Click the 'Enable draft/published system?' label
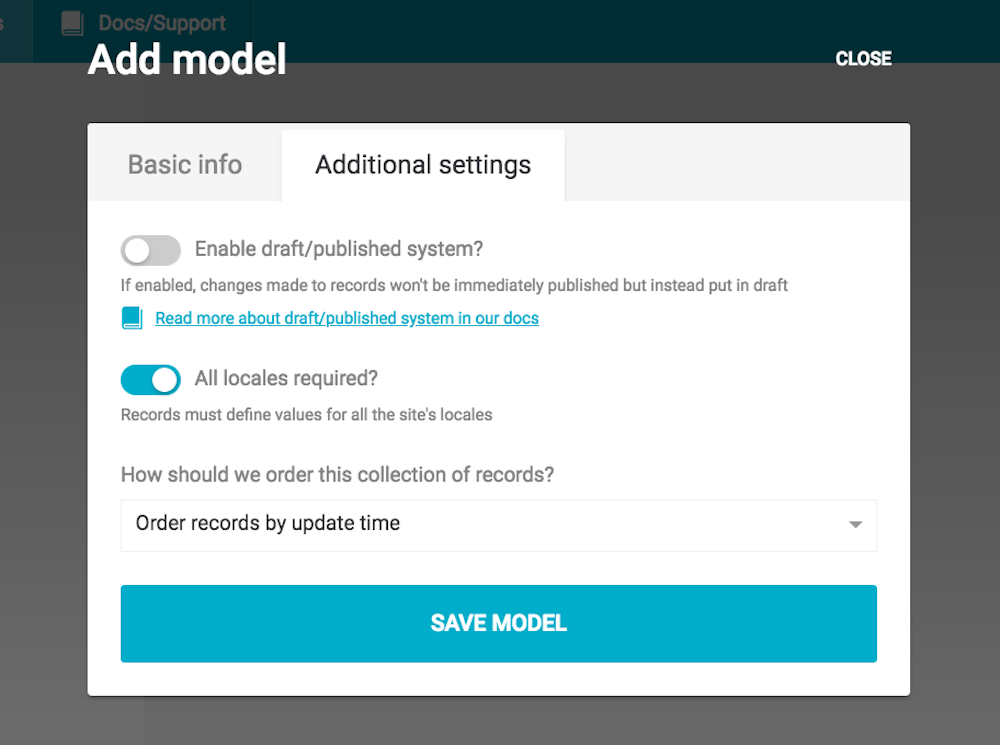This screenshot has height=745, width=1000. 339,249
